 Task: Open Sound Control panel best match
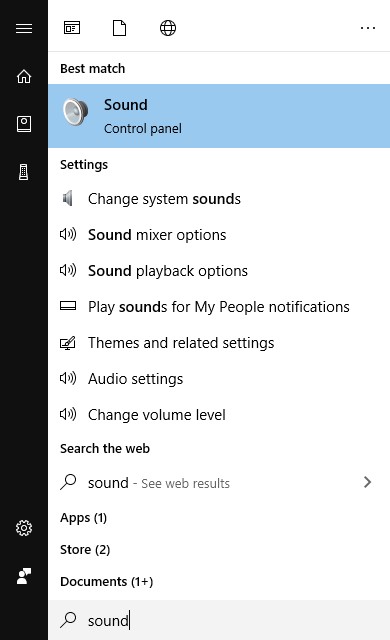[x=219, y=116]
